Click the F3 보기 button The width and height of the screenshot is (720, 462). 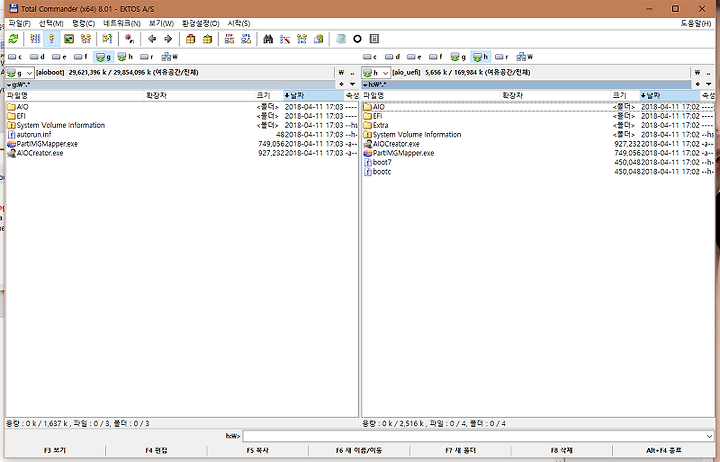click(x=55, y=451)
